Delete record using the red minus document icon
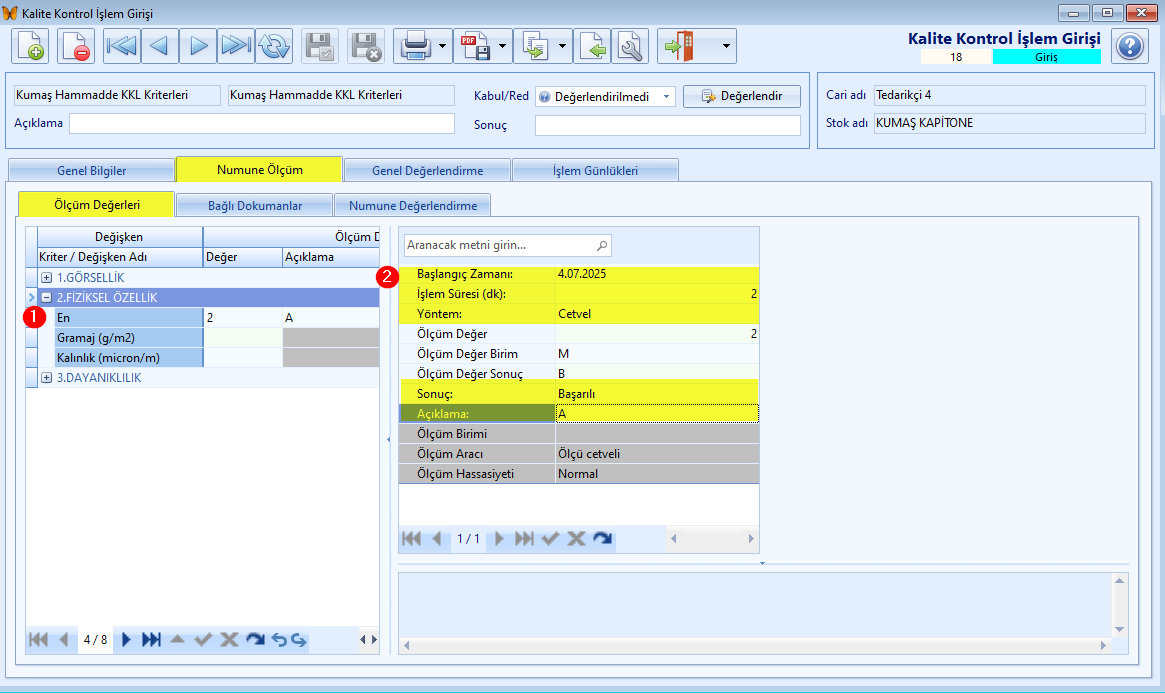The image size is (1165, 693). coord(75,46)
